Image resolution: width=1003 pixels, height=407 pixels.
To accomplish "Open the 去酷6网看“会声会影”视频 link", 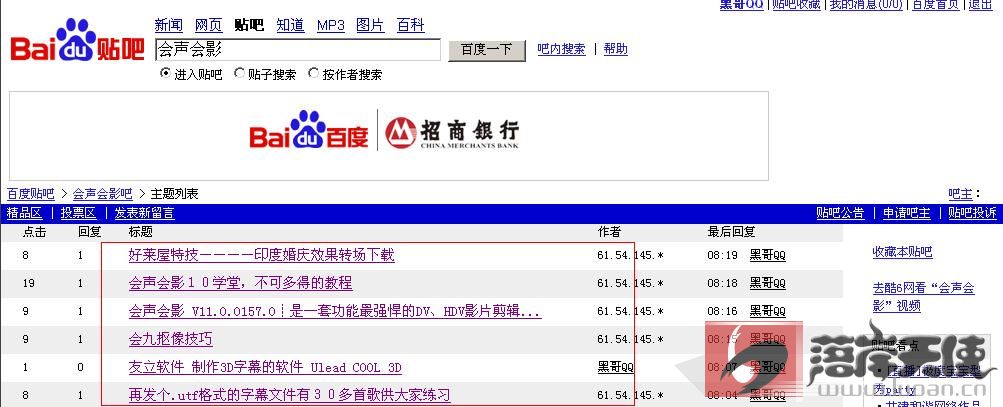I will (924, 297).
